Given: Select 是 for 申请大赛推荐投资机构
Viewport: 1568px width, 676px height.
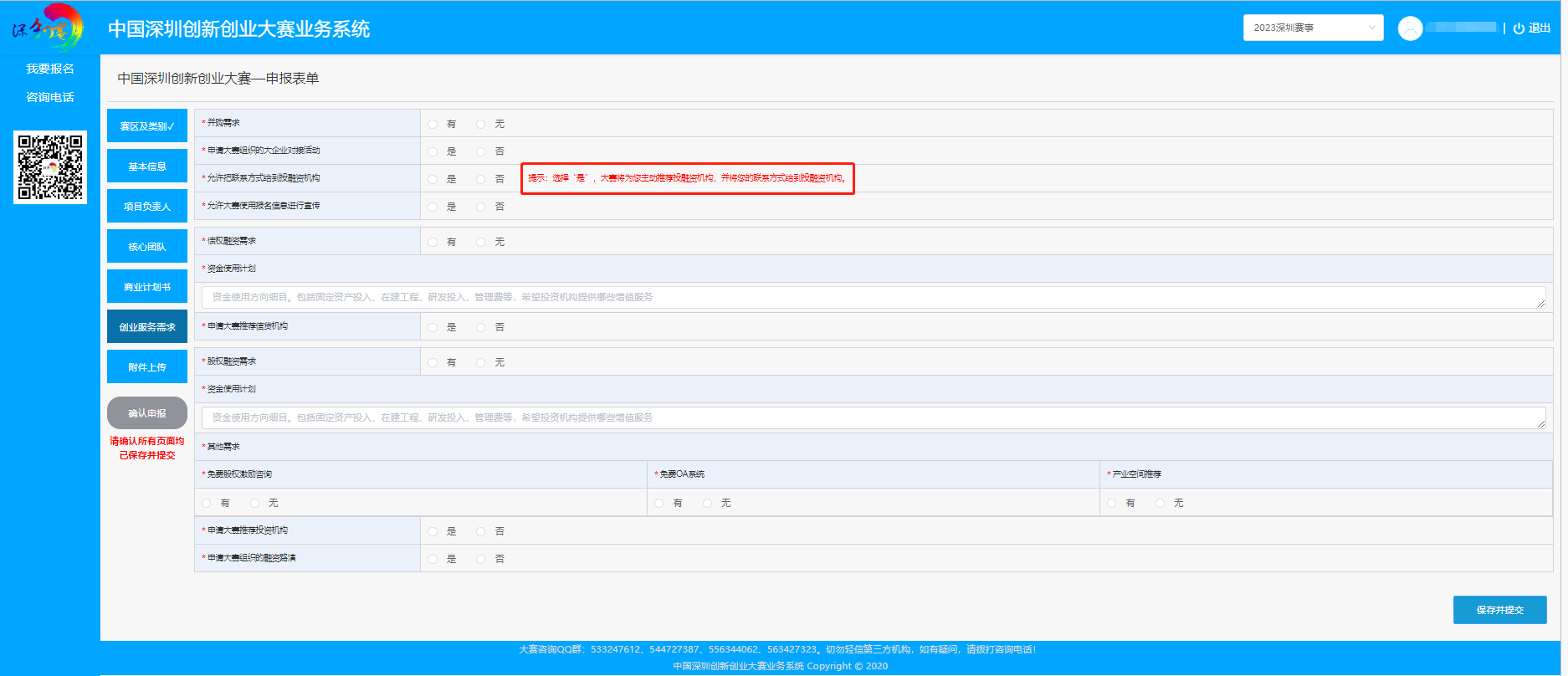Looking at the screenshot, I should pyautogui.click(x=433, y=531).
